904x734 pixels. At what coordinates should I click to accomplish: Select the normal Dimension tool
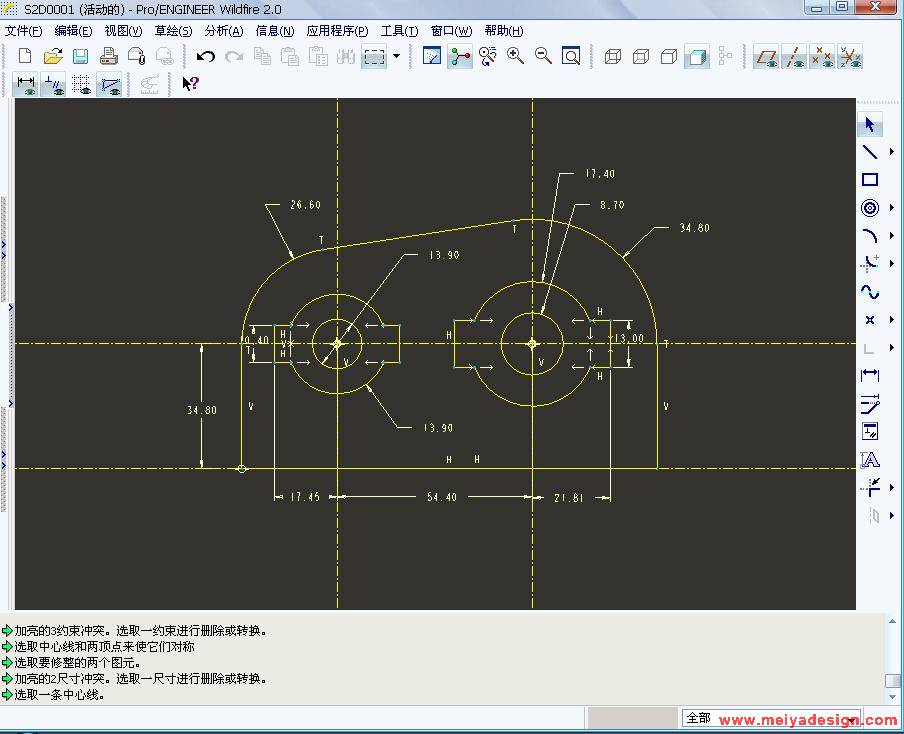870,376
